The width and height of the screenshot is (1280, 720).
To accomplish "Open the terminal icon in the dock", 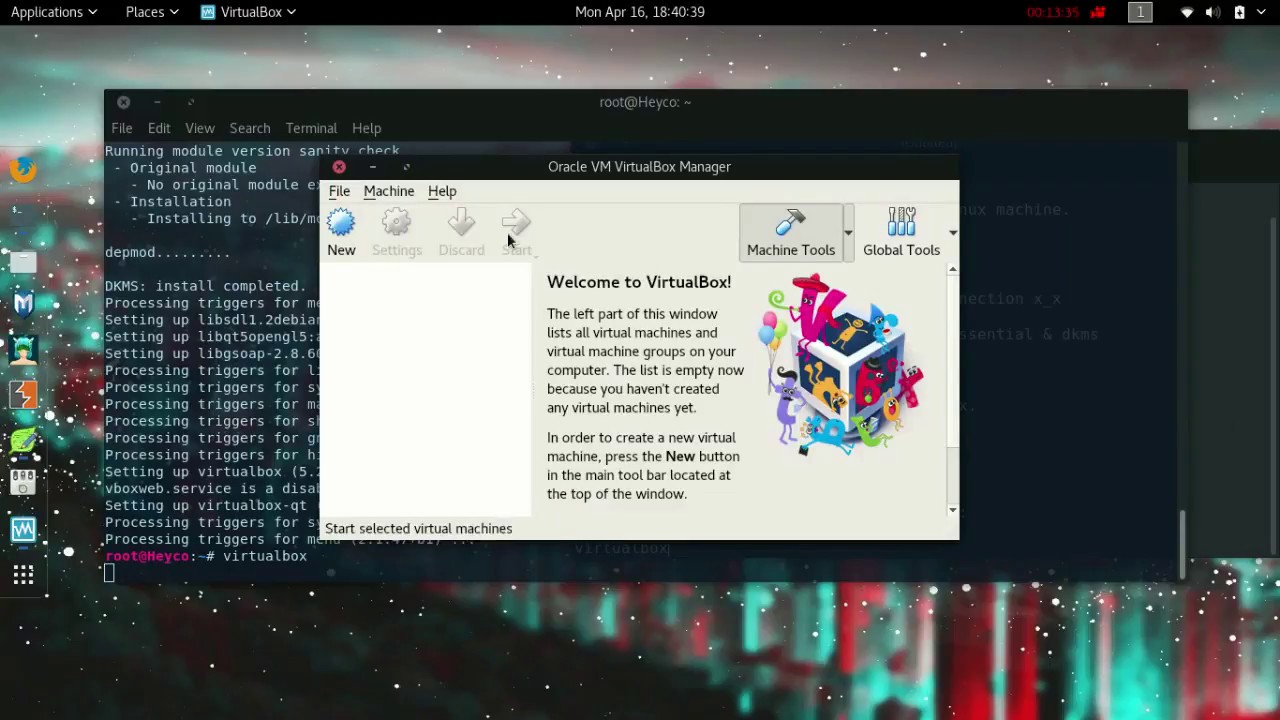I will 23,215.
